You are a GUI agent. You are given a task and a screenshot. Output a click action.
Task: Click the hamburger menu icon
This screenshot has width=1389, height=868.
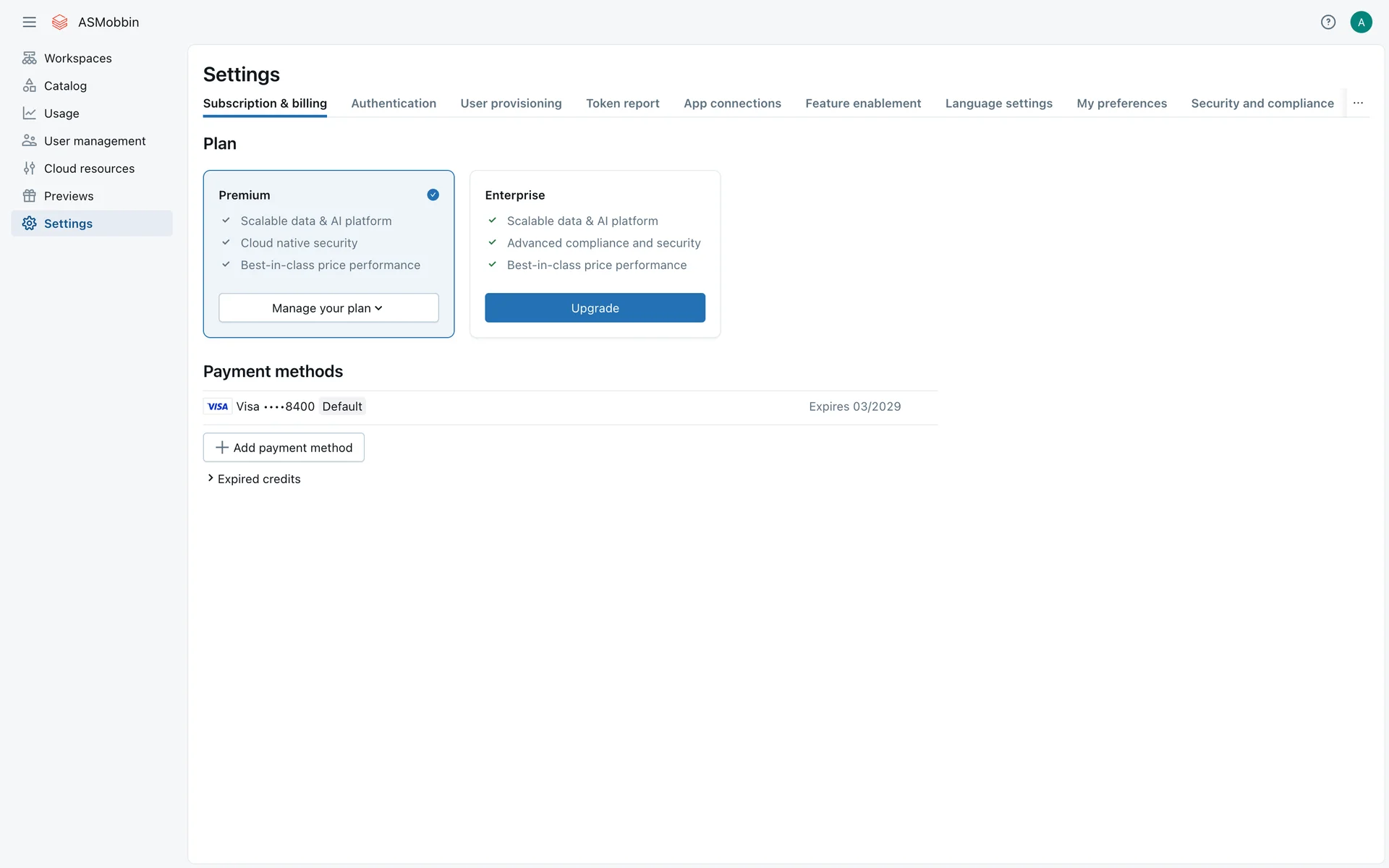point(29,22)
